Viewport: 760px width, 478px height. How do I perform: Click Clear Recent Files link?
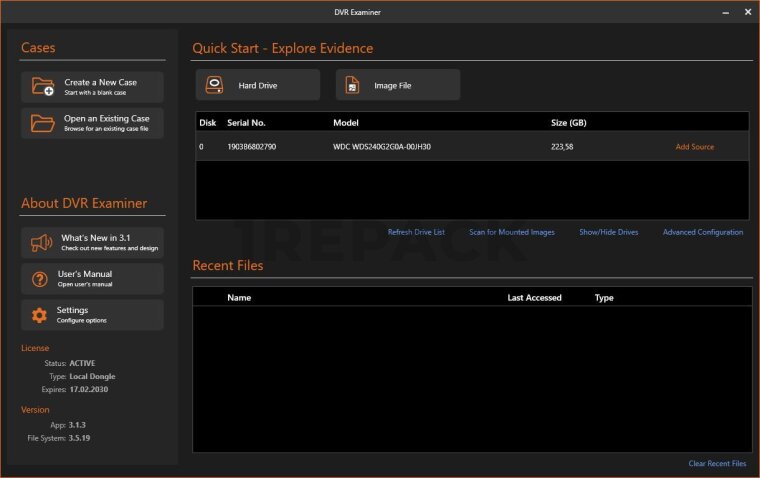click(717, 464)
